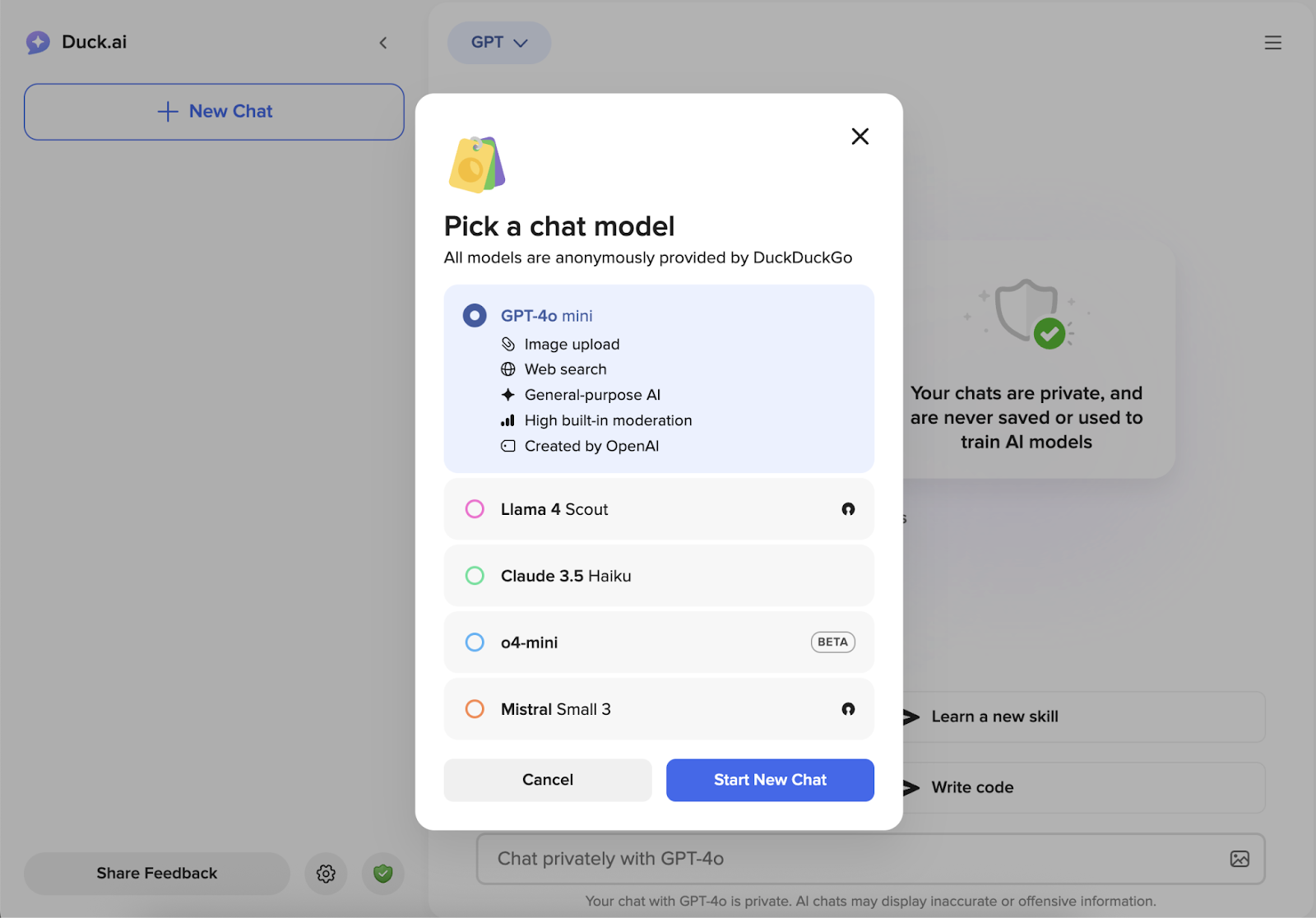1316x918 pixels.
Task: Click the Chat privately with GPT-4o field
Action: click(x=847, y=859)
